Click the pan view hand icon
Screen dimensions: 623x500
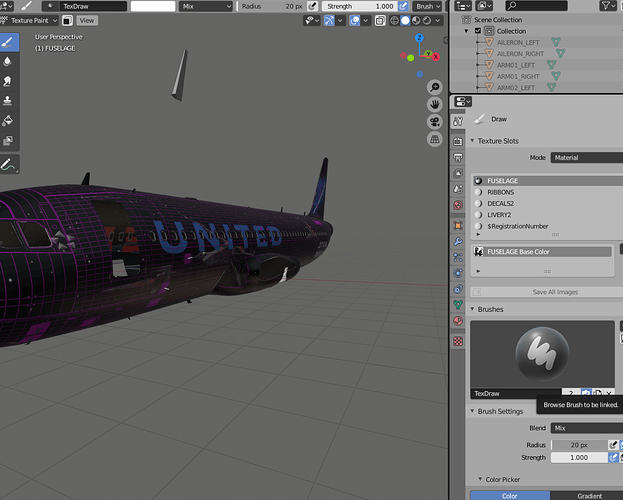[x=435, y=105]
